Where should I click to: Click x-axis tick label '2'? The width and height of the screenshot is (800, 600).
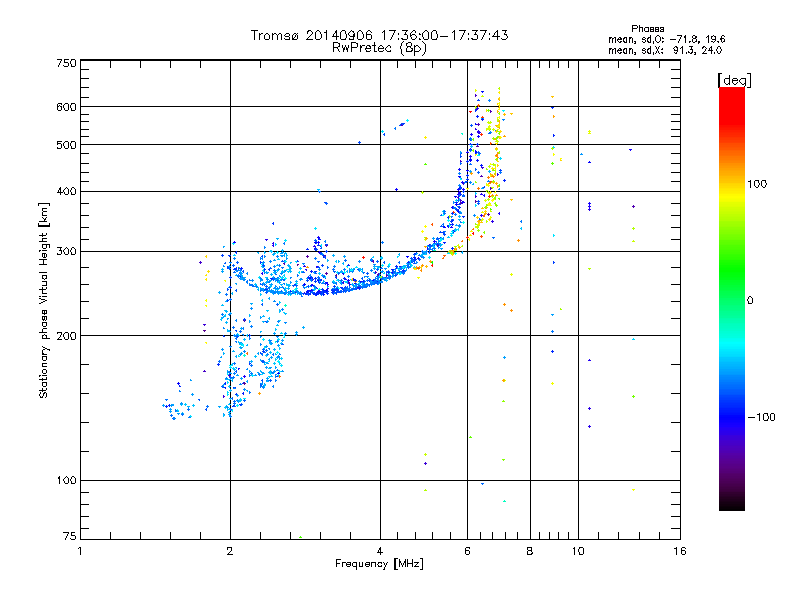(x=230, y=551)
